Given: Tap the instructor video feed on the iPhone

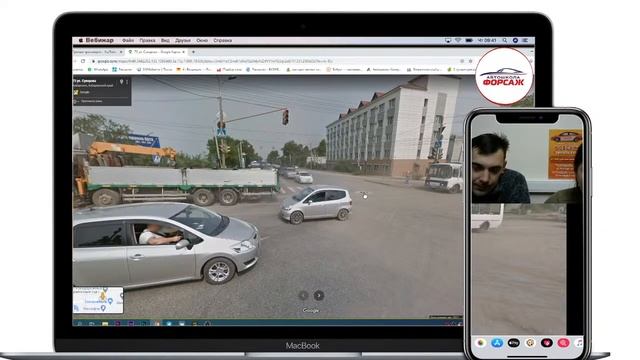Looking at the screenshot, I should (x=527, y=159).
